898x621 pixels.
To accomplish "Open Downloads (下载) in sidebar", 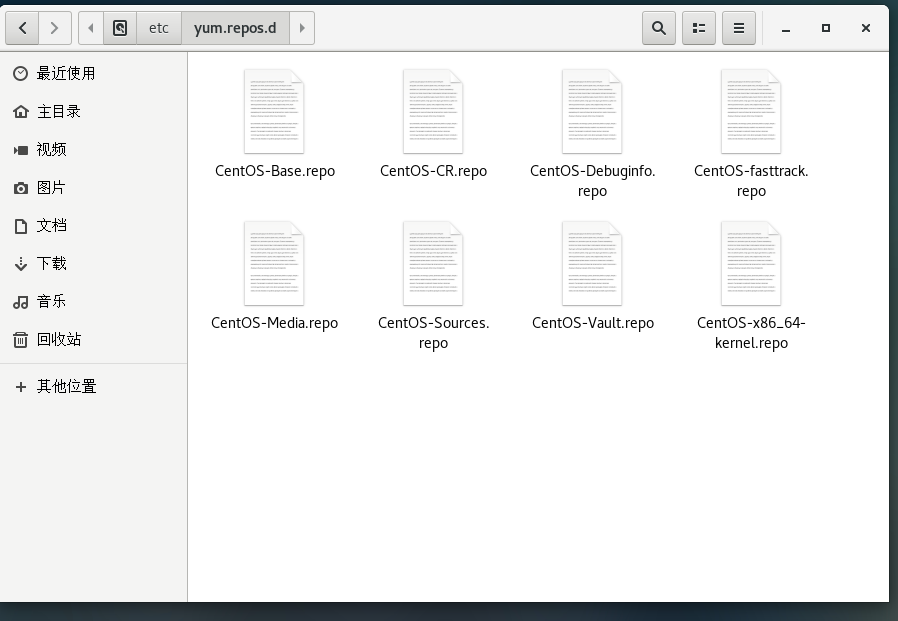I will 94,263.
